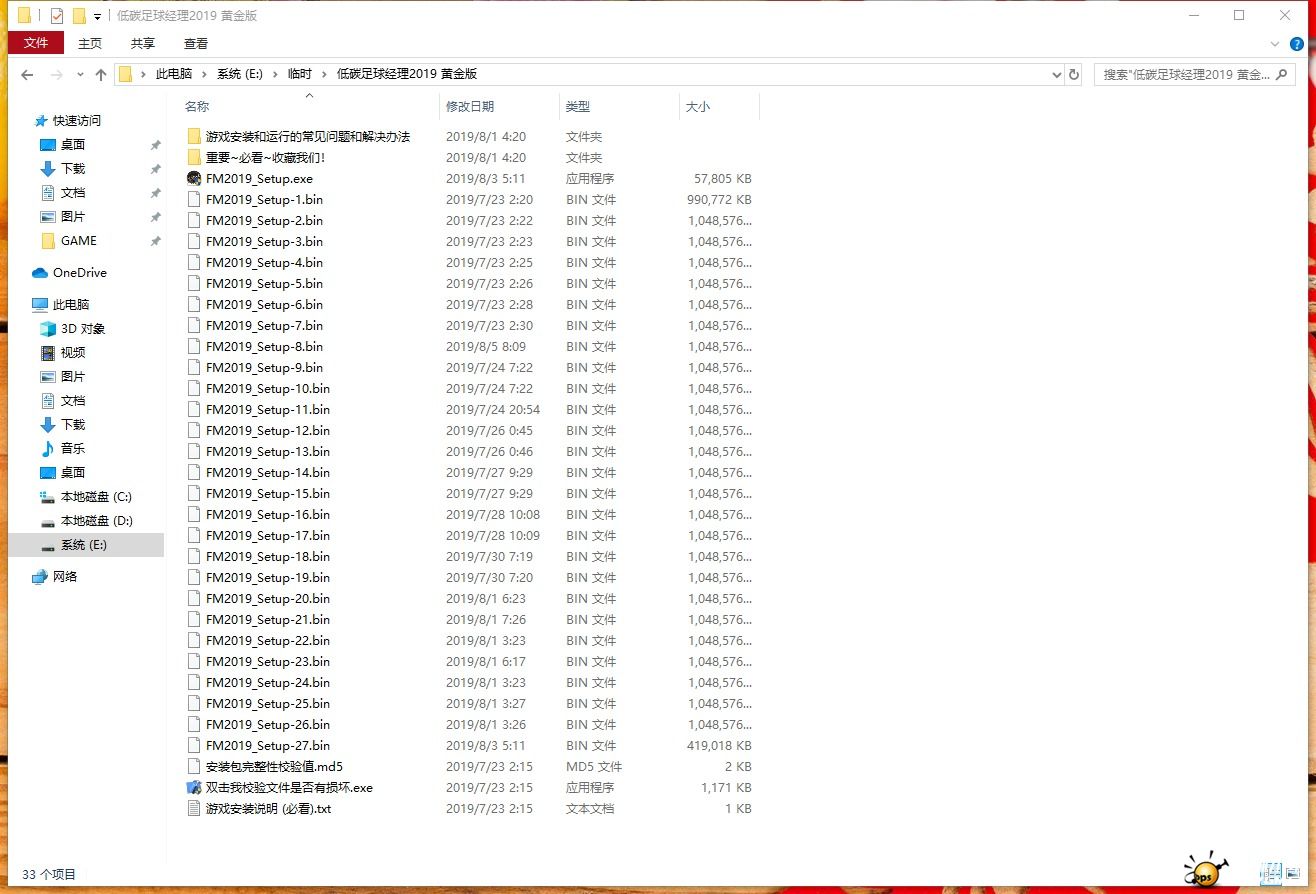Screen dimensions: 1316x894
Task: Open the address bar history dropdown
Action: click(1057, 74)
